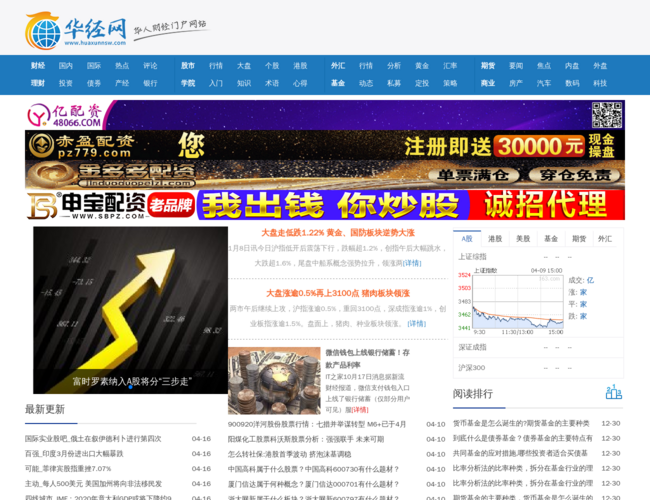The height and width of the screenshot is (500, 650).
Task: Open 银行 link in navigation bar
Action: click(x=150, y=83)
